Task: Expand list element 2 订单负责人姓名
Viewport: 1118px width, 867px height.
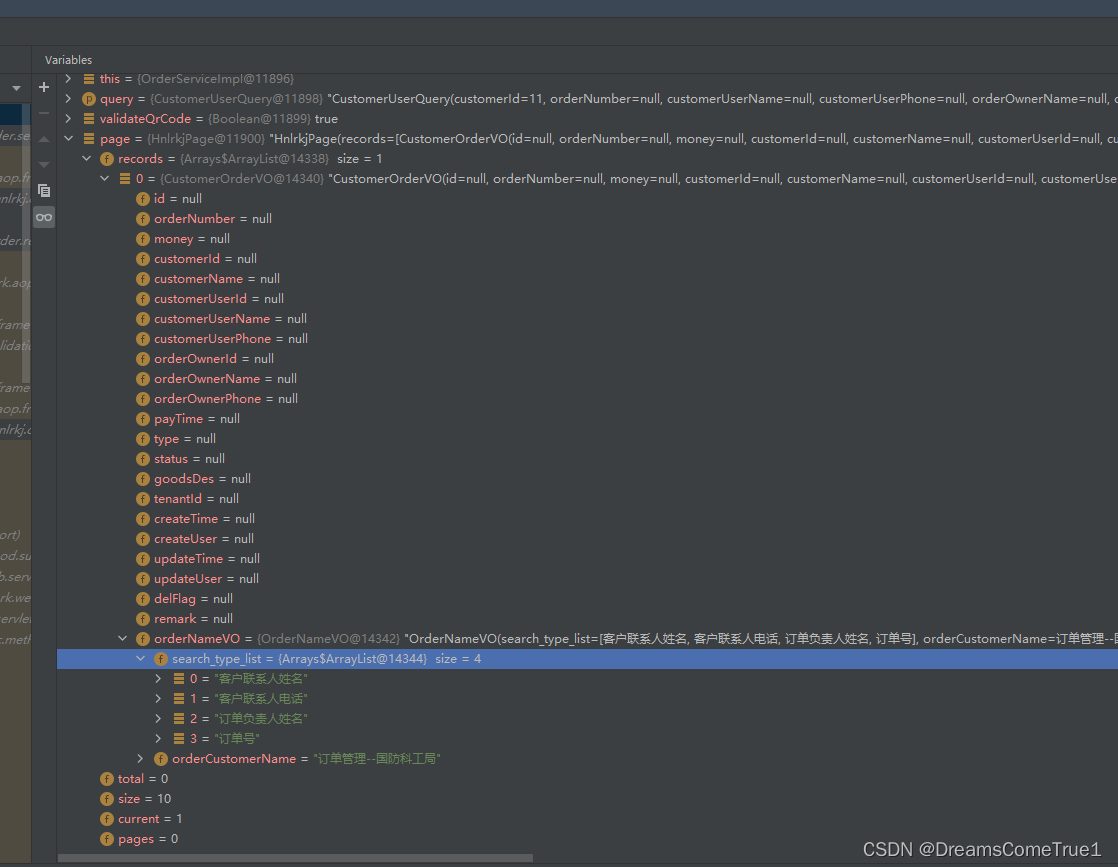Action: [x=158, y=719]
